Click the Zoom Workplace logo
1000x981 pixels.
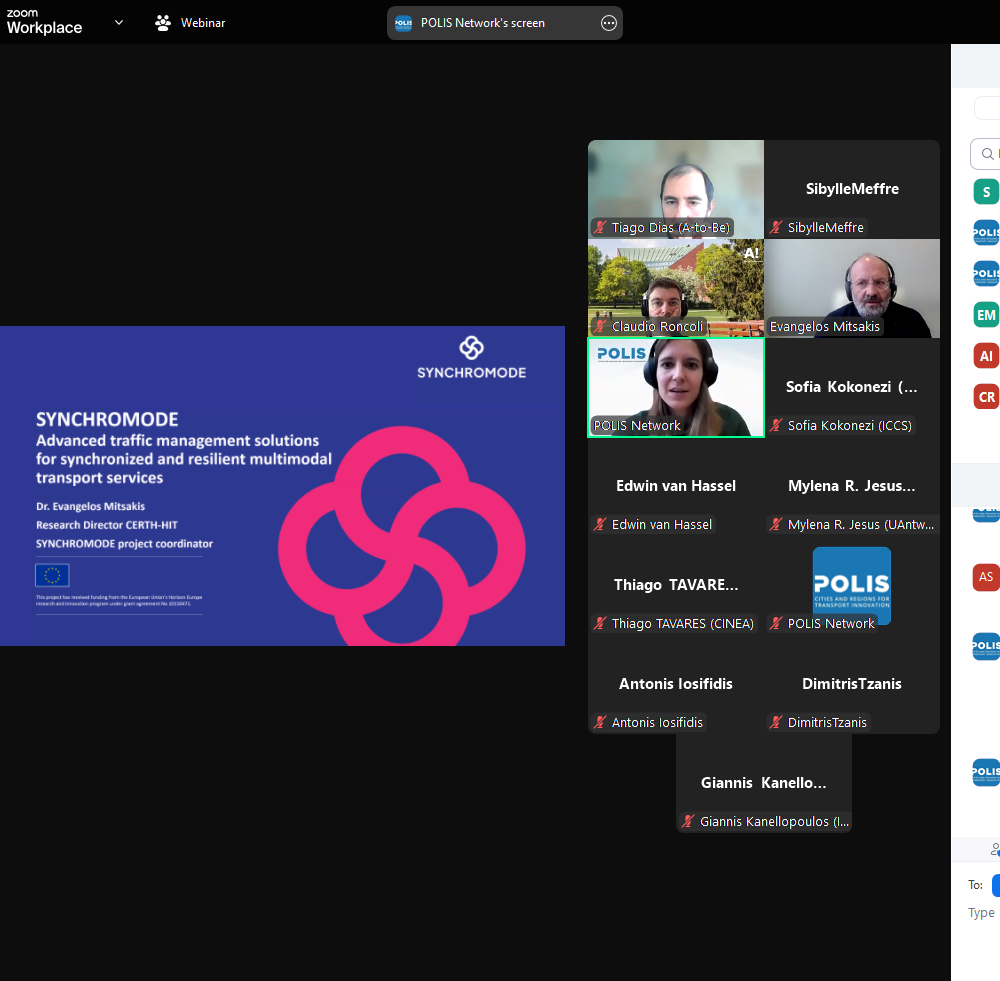[44, 22]
